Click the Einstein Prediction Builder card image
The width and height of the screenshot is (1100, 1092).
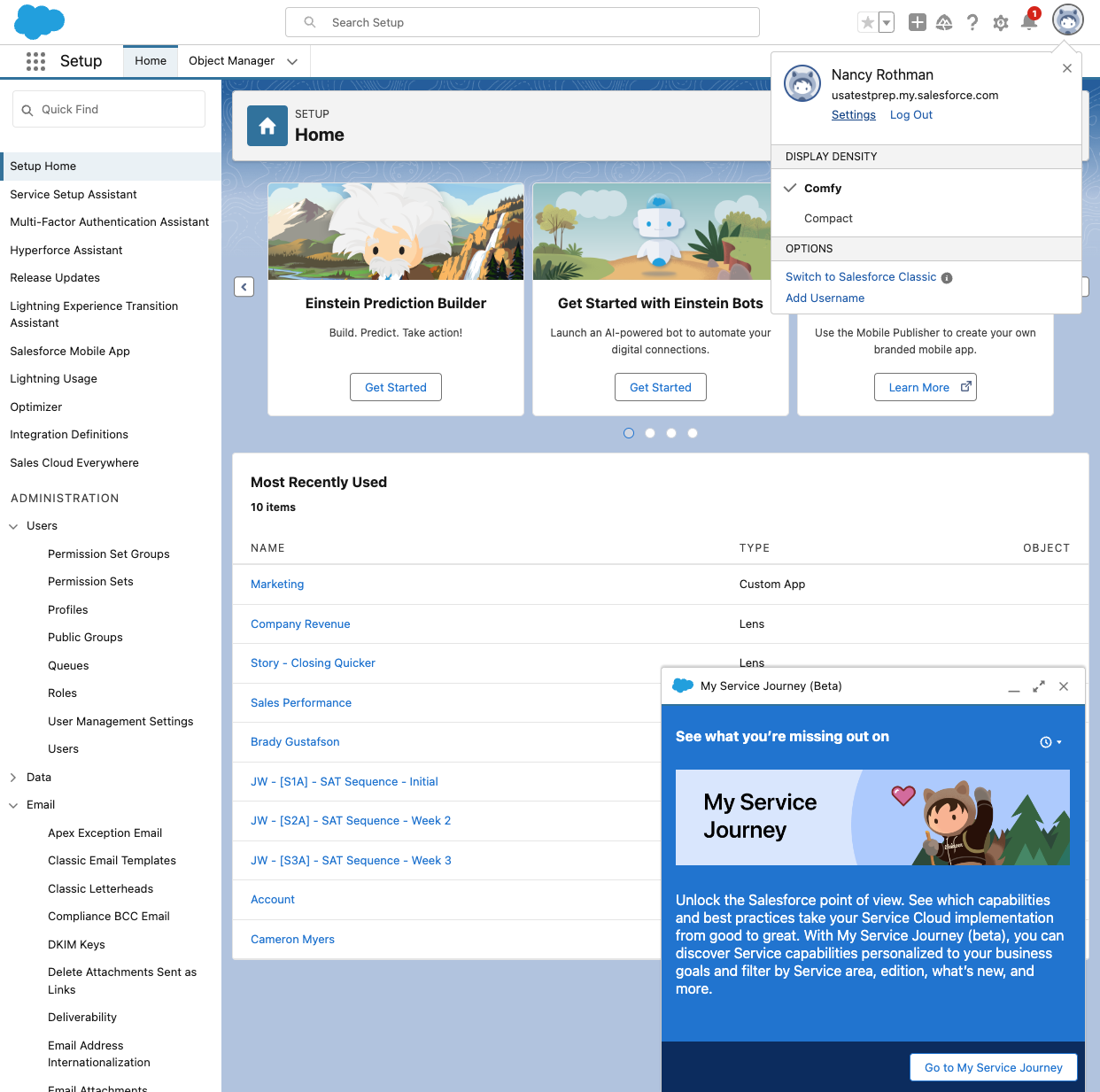[396, 232]
